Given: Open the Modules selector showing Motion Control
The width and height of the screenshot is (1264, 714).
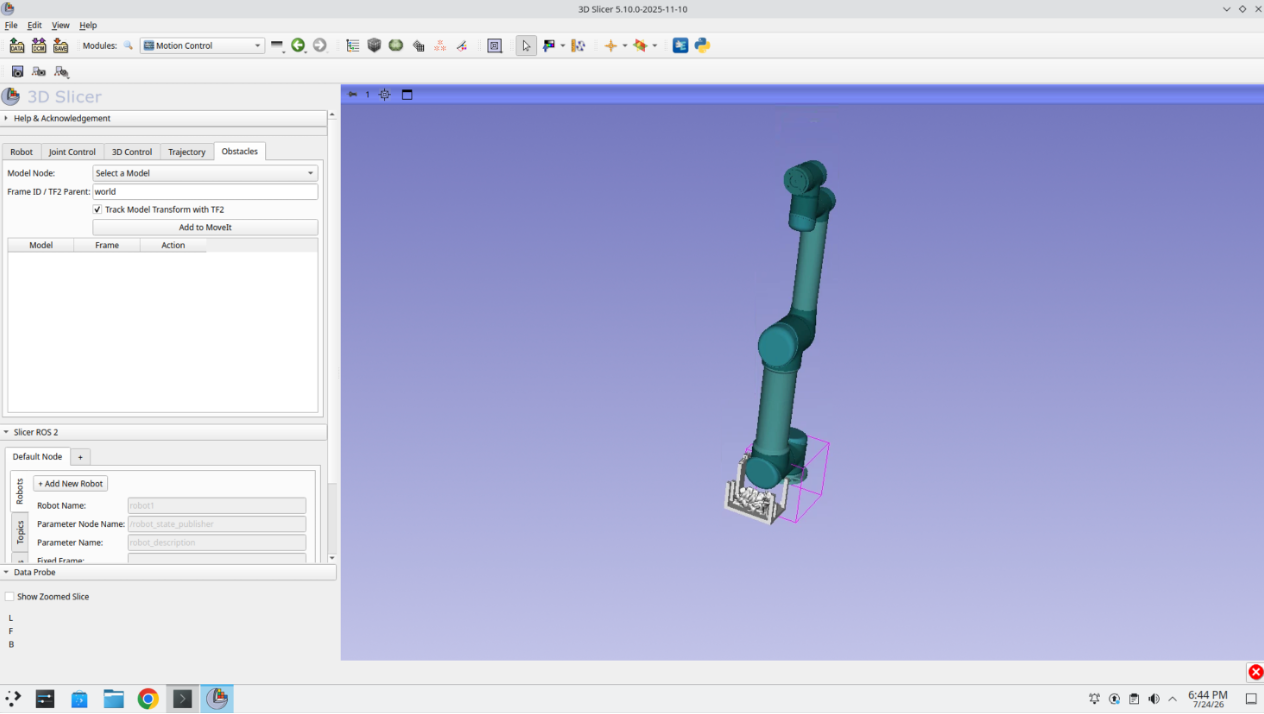Looking at the screenshot, I should tap(202, 46).
